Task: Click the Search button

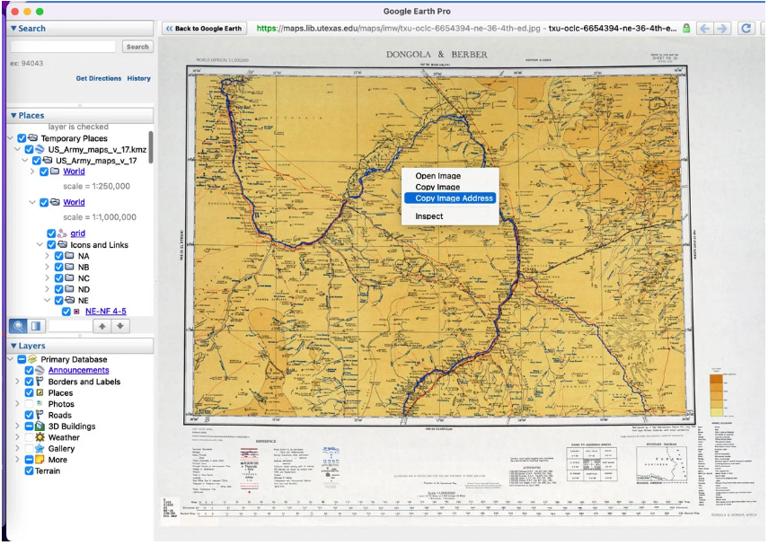Action: point(137,47)
